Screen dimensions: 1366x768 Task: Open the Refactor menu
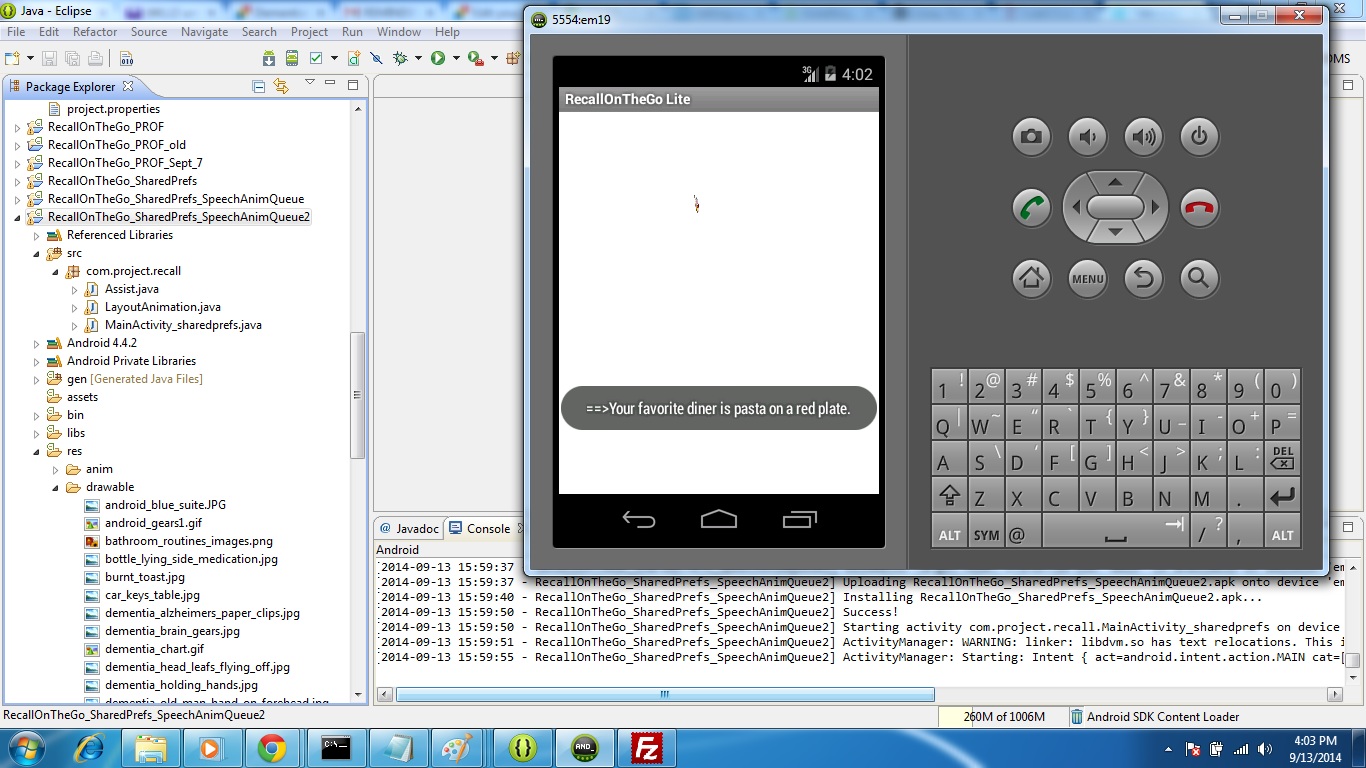pos(95,32)
